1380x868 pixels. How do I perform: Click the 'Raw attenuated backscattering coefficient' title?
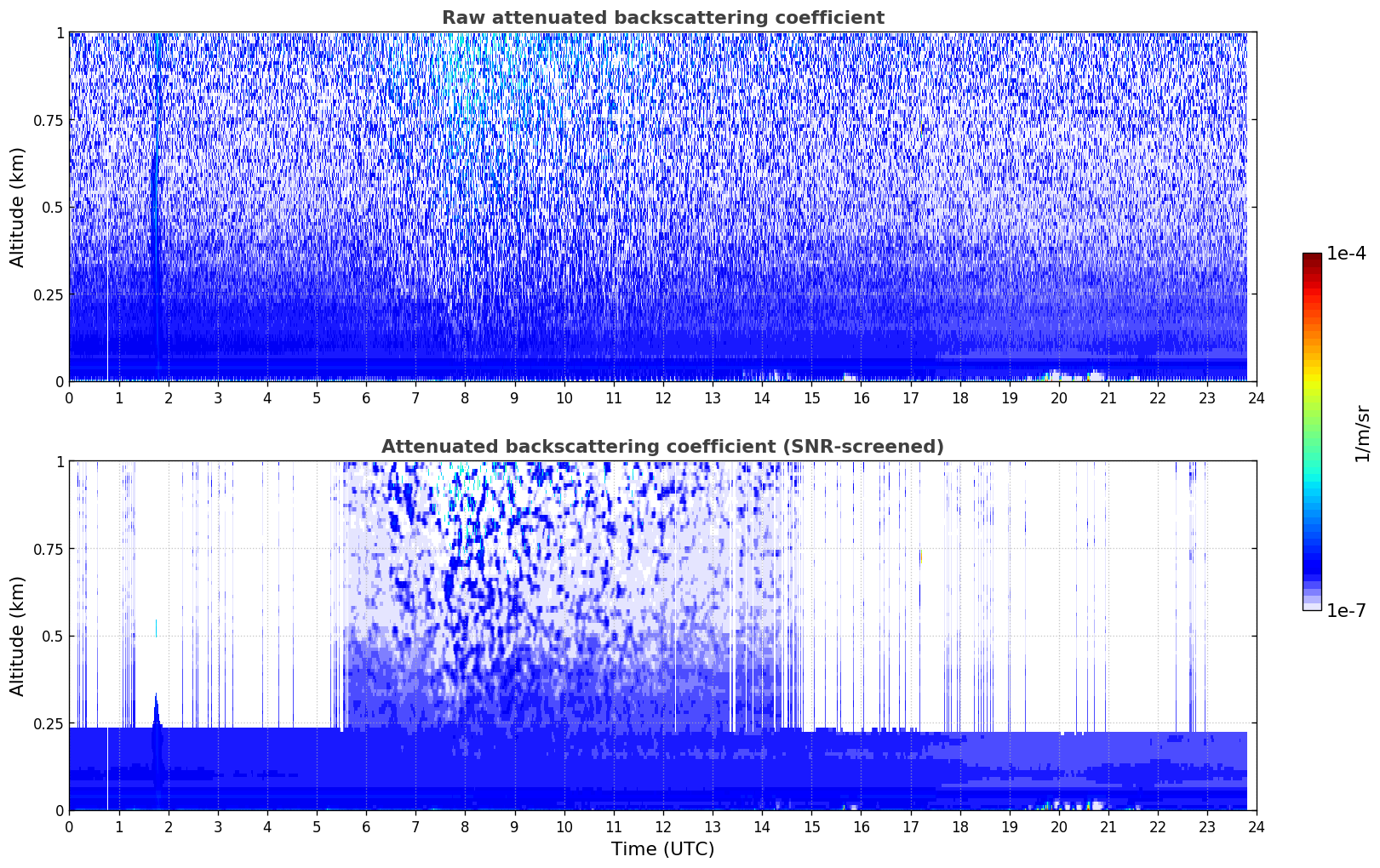tap(662, 18)
